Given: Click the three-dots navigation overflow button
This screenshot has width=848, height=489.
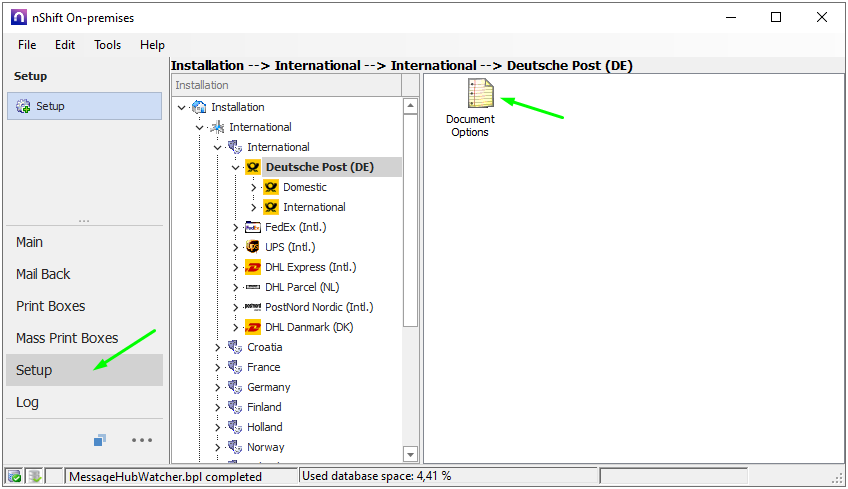Looking at the screenshot, I should pyautogui.click(x=142, y=440).
